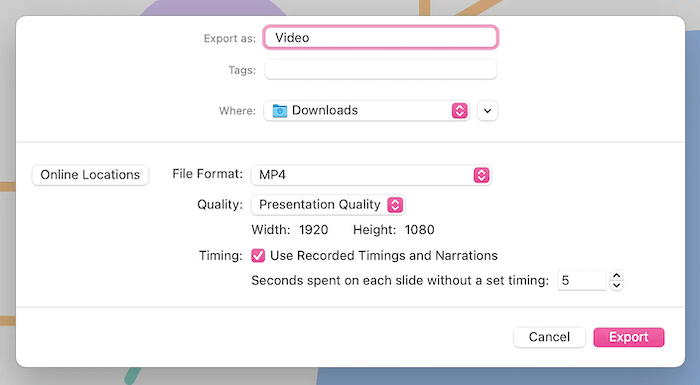Image resolution: width=700 pixels, height=385 pixels.
Task: Click the Cancel button
Action: pyautogui.click(x=549, y=337)
